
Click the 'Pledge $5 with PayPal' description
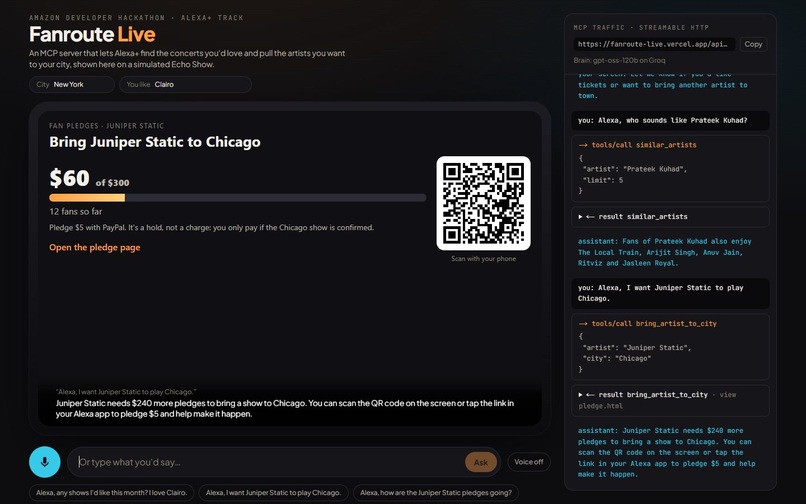pos(211,227)
